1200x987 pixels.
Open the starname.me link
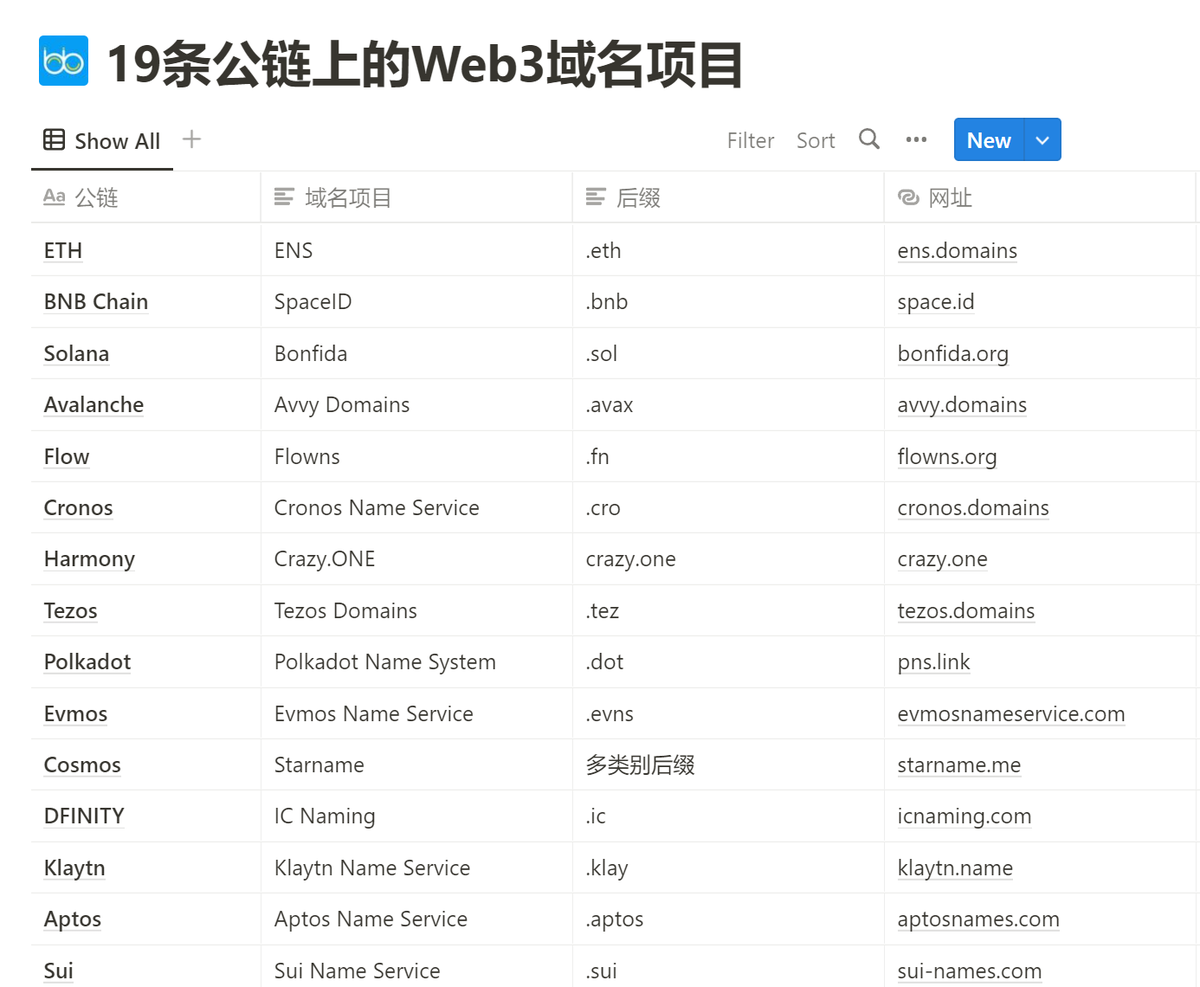[959, 765]
